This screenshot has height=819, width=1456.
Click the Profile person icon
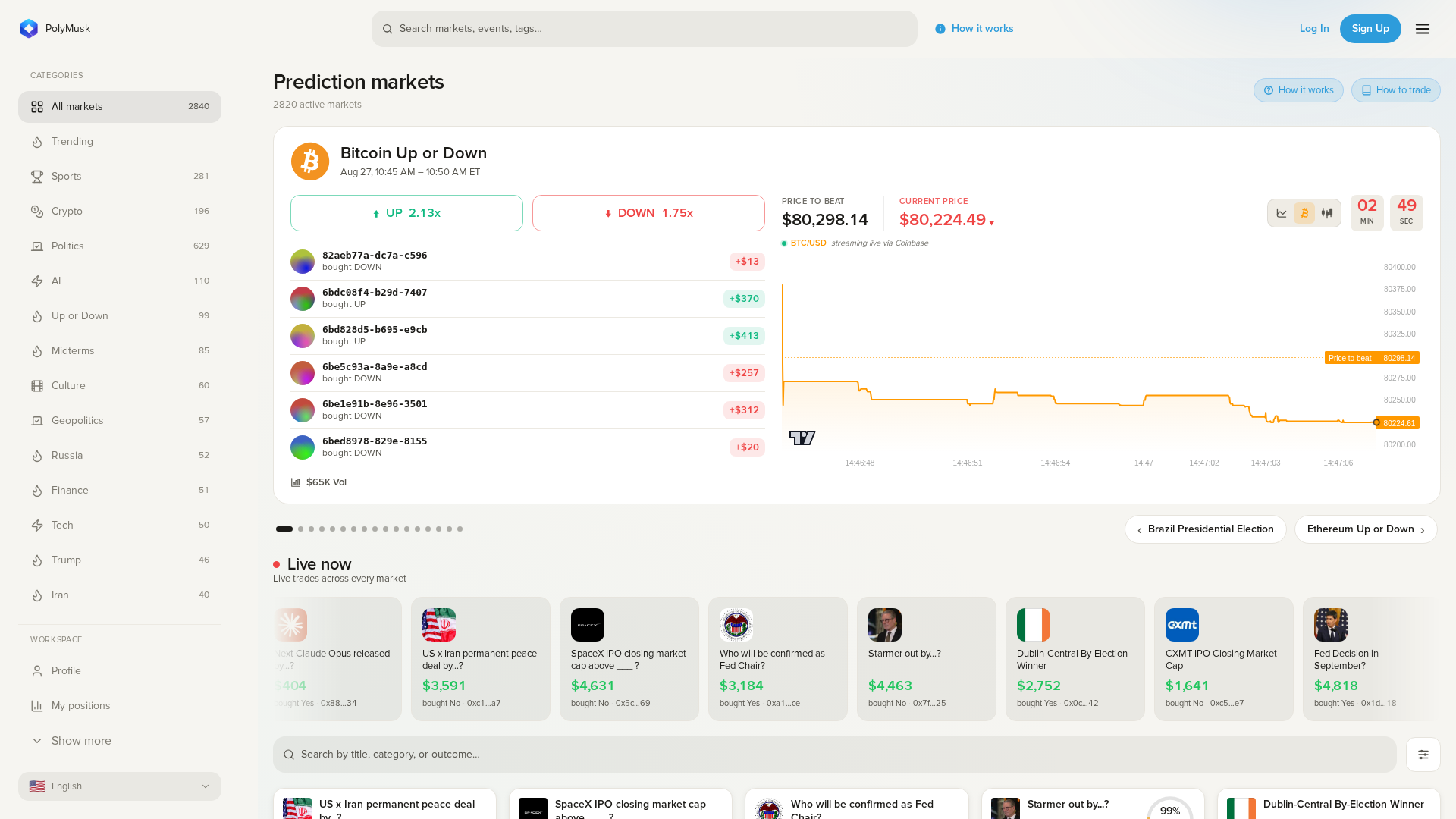coord(37,671)
